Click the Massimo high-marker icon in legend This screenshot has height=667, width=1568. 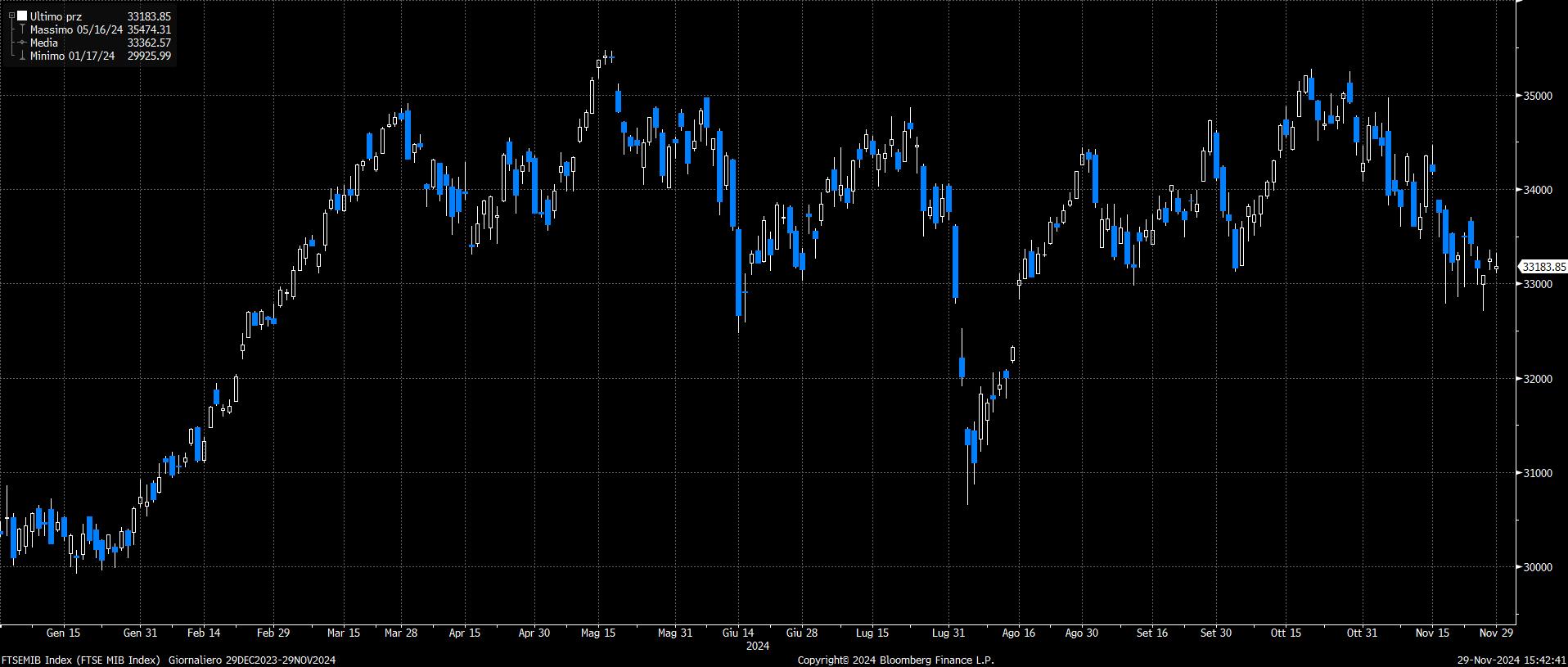[22, 29]
